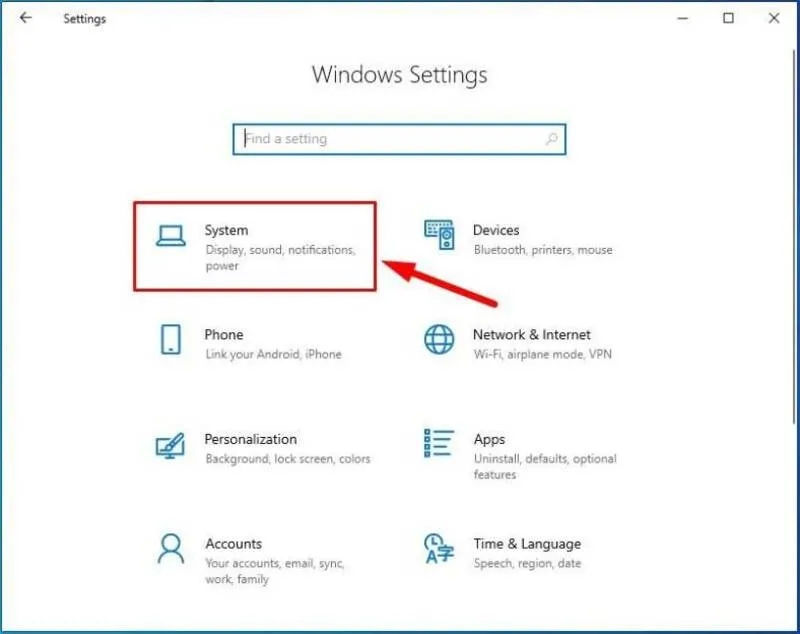Minimize the Settings window
The image size is (800, 634).
point(683,18)
